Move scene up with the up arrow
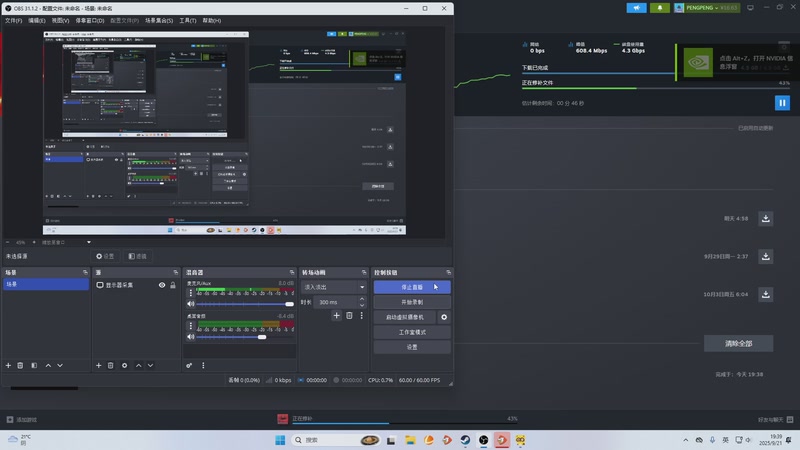This screenshot has height=450, width=800. [48, 365]
